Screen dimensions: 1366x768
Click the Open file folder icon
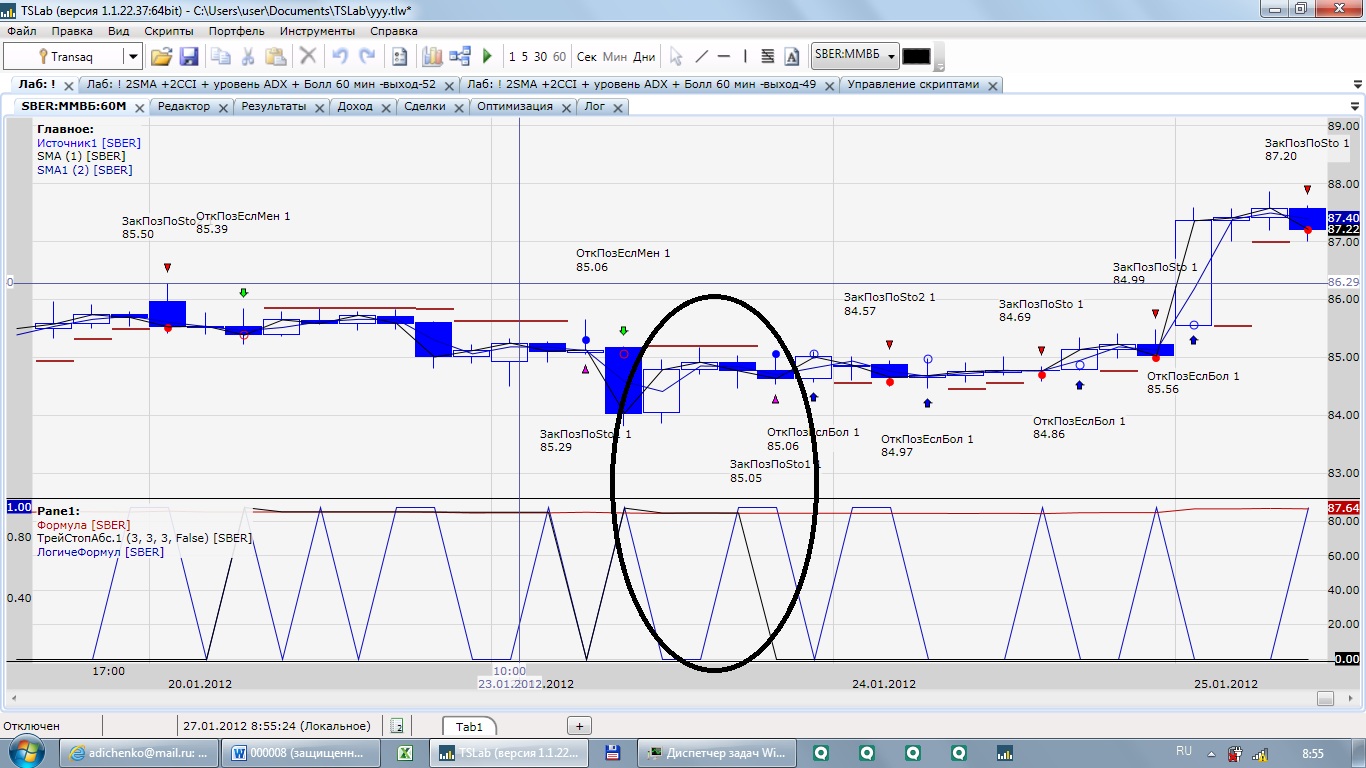point(161,57)
